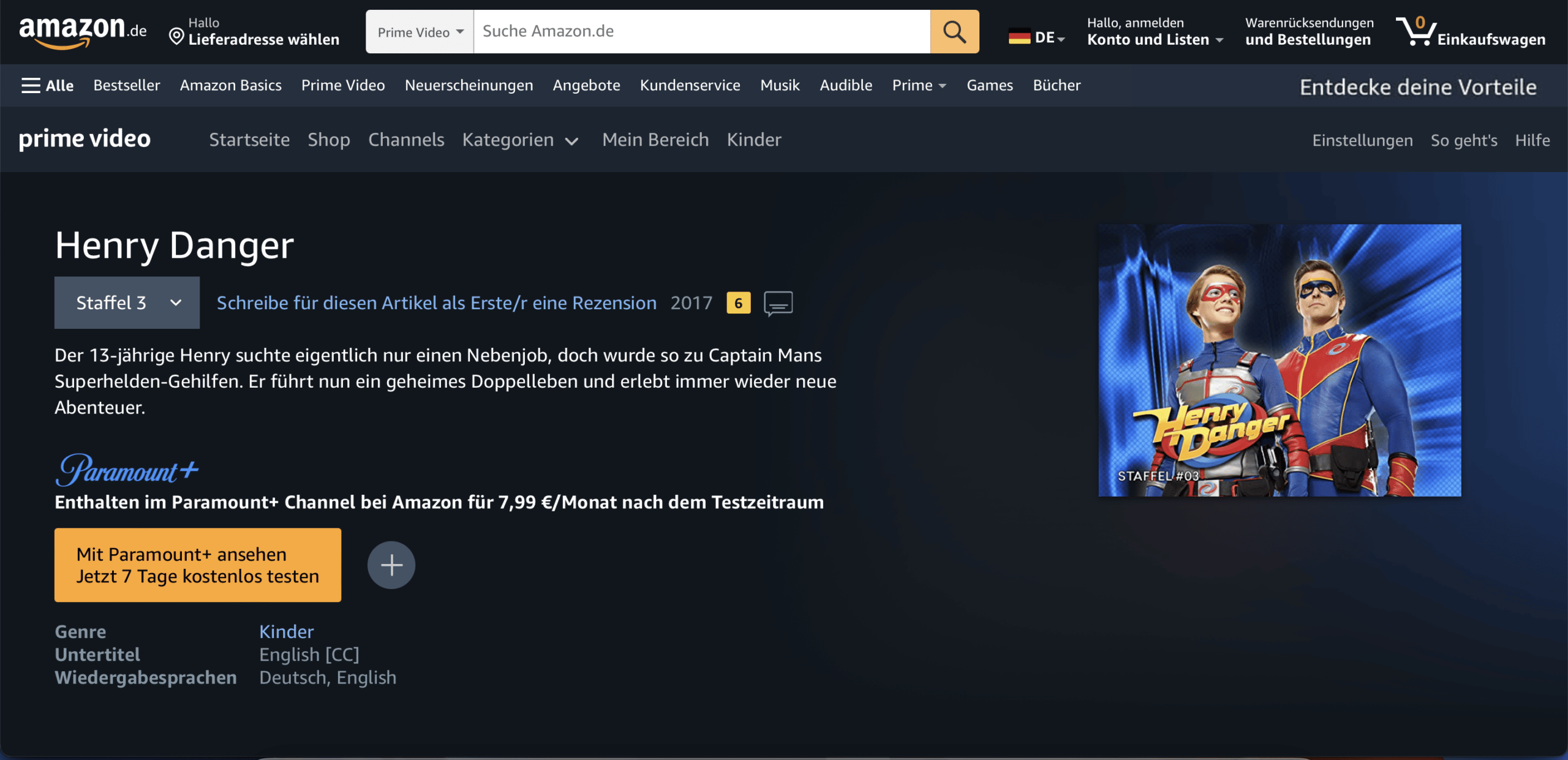The width and height of the screenshot is (1568, 760).
Task: Open the Prime Video Shop tab
Action: pos(329,140)
